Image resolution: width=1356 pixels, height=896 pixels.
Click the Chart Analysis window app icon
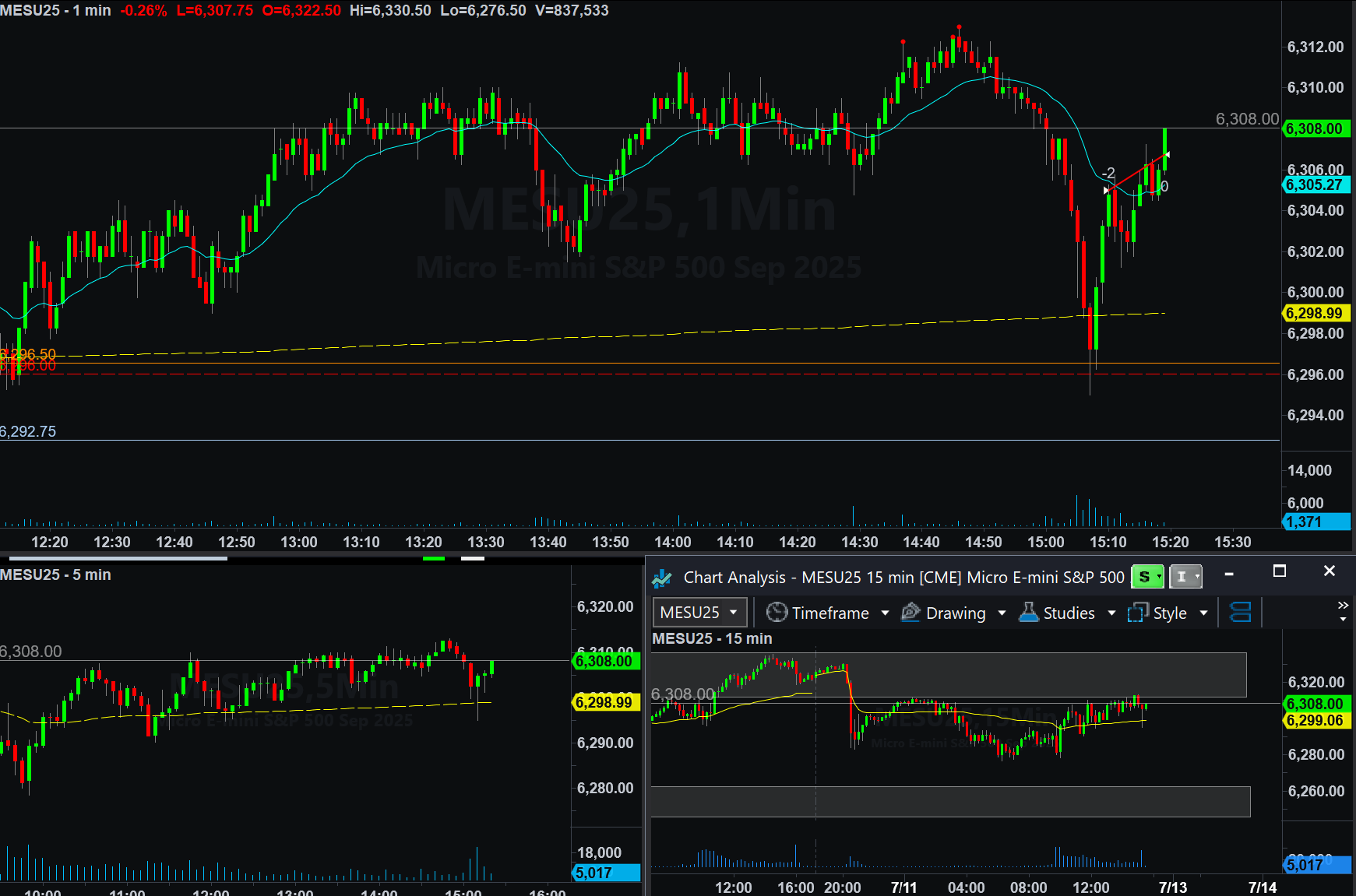tap(662, 578)
